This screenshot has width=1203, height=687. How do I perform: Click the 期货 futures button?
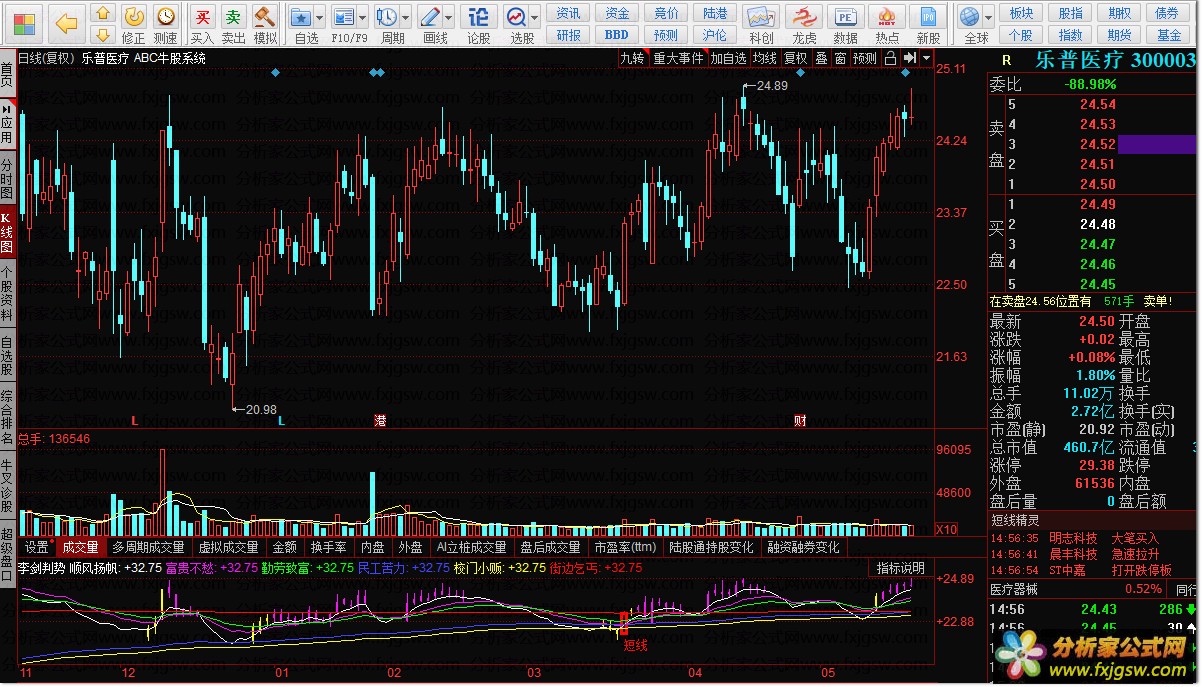pyautogui.click(x=1119, y=35)
